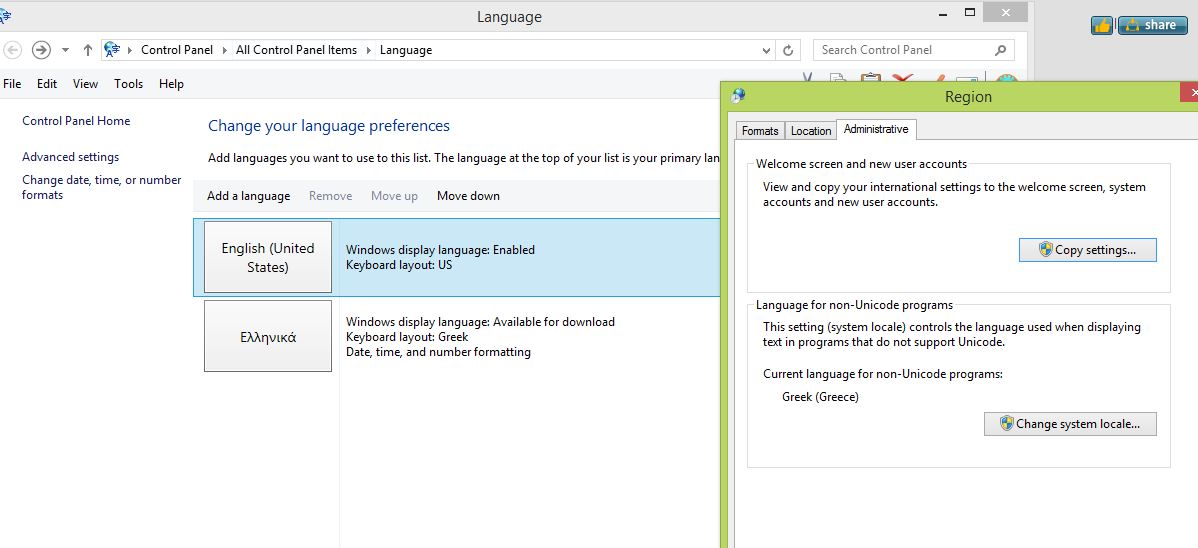Refresh the Language control panel page

[x=788, y=50]
